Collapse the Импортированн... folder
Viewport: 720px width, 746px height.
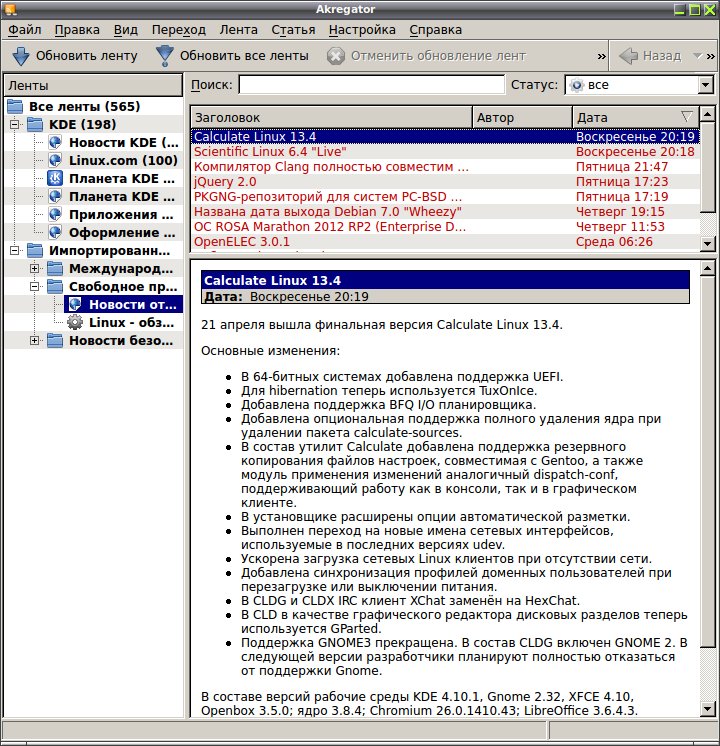(15, 250)
